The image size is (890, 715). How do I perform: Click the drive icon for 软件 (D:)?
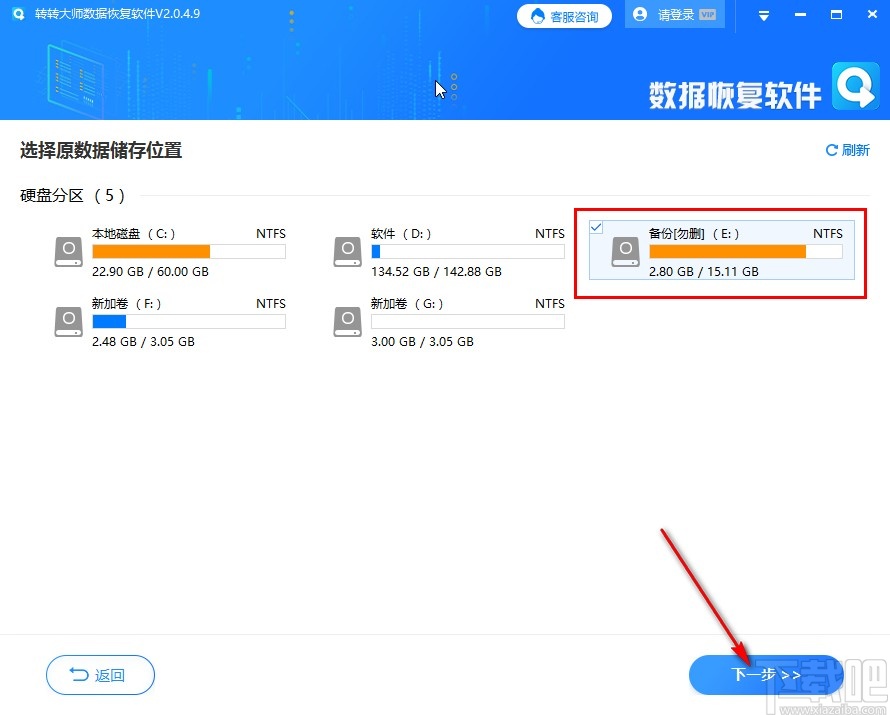tap(346, 251)
